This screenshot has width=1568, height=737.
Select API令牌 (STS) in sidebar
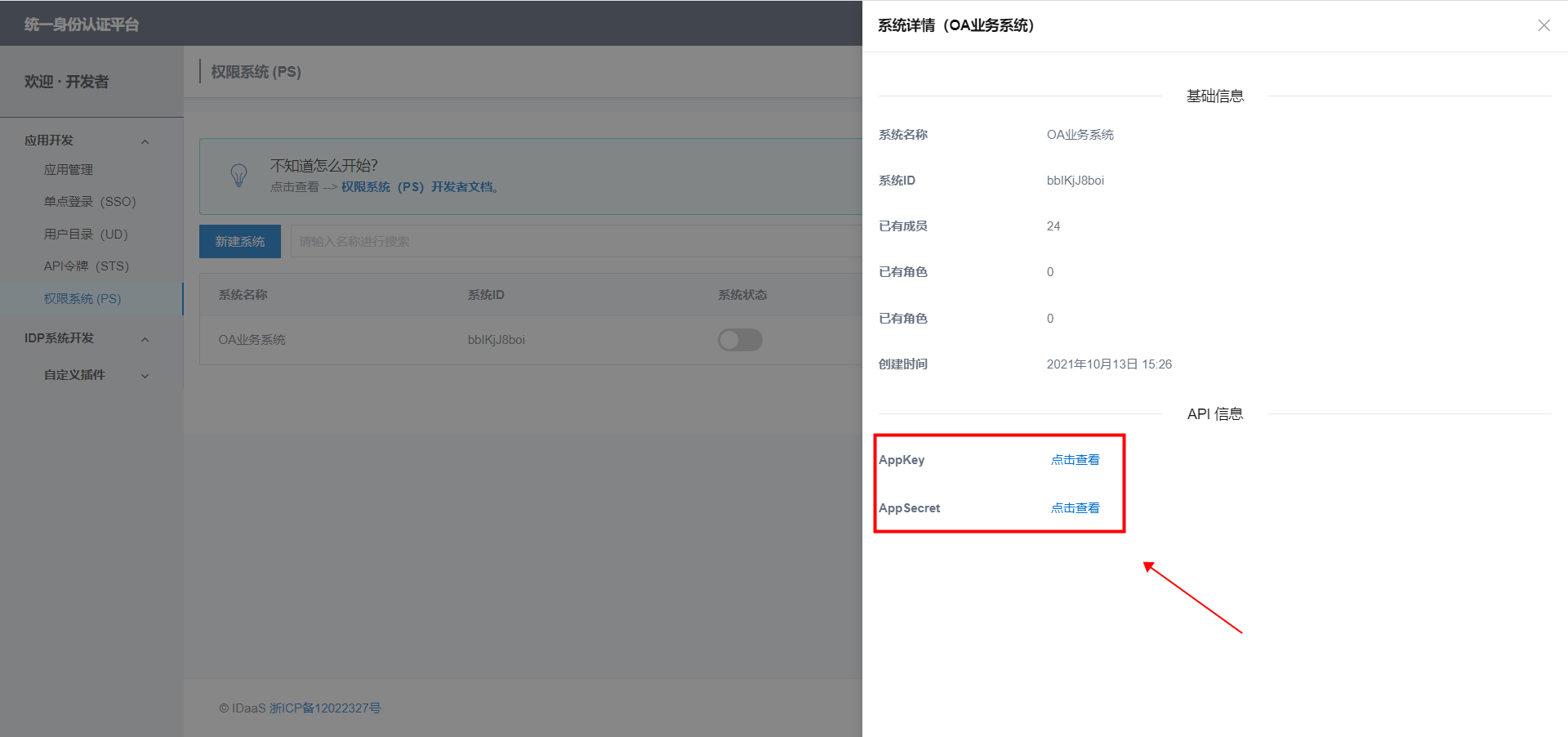[87, 266]
